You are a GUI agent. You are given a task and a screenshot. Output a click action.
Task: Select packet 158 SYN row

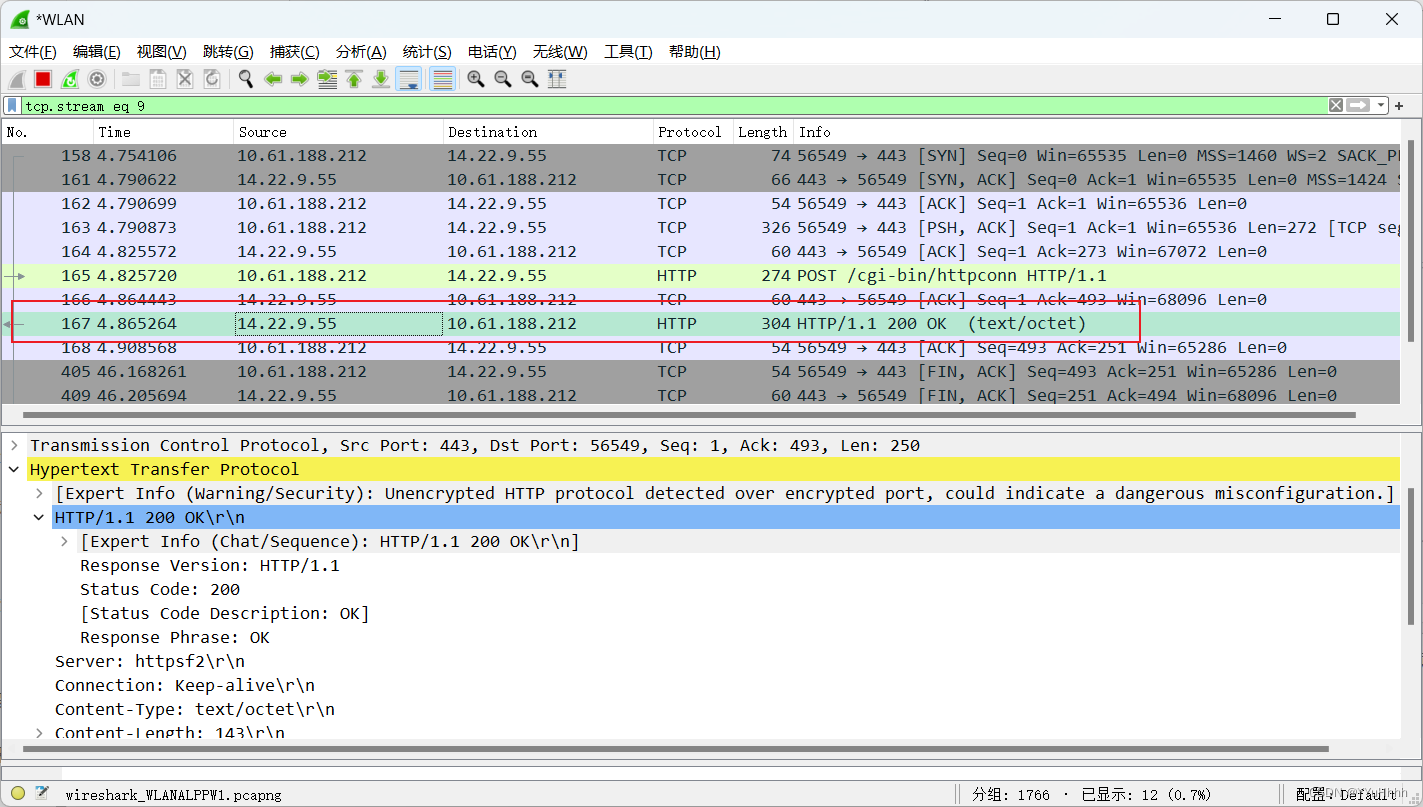701,155
